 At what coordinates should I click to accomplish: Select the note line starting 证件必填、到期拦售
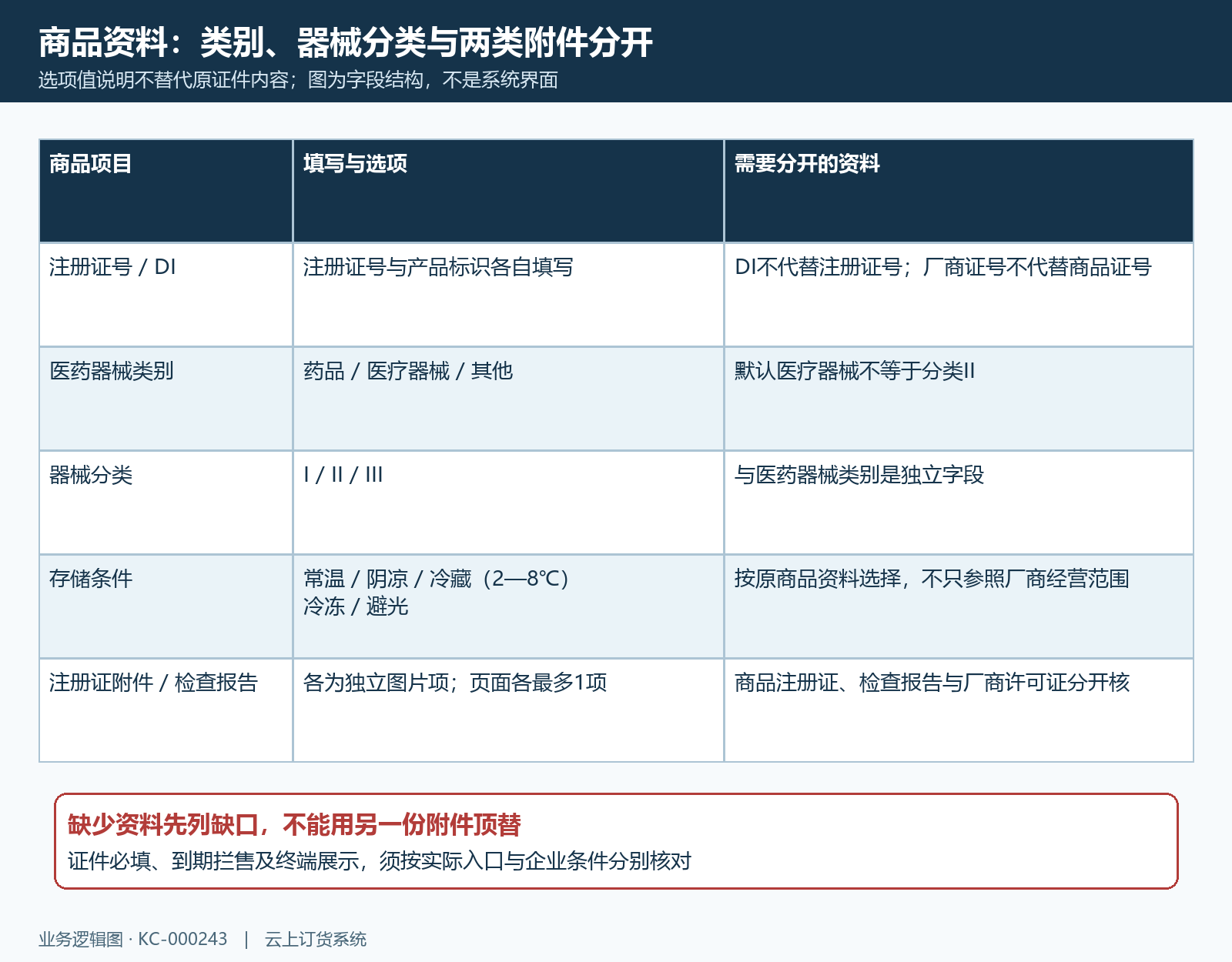(380, 860)
